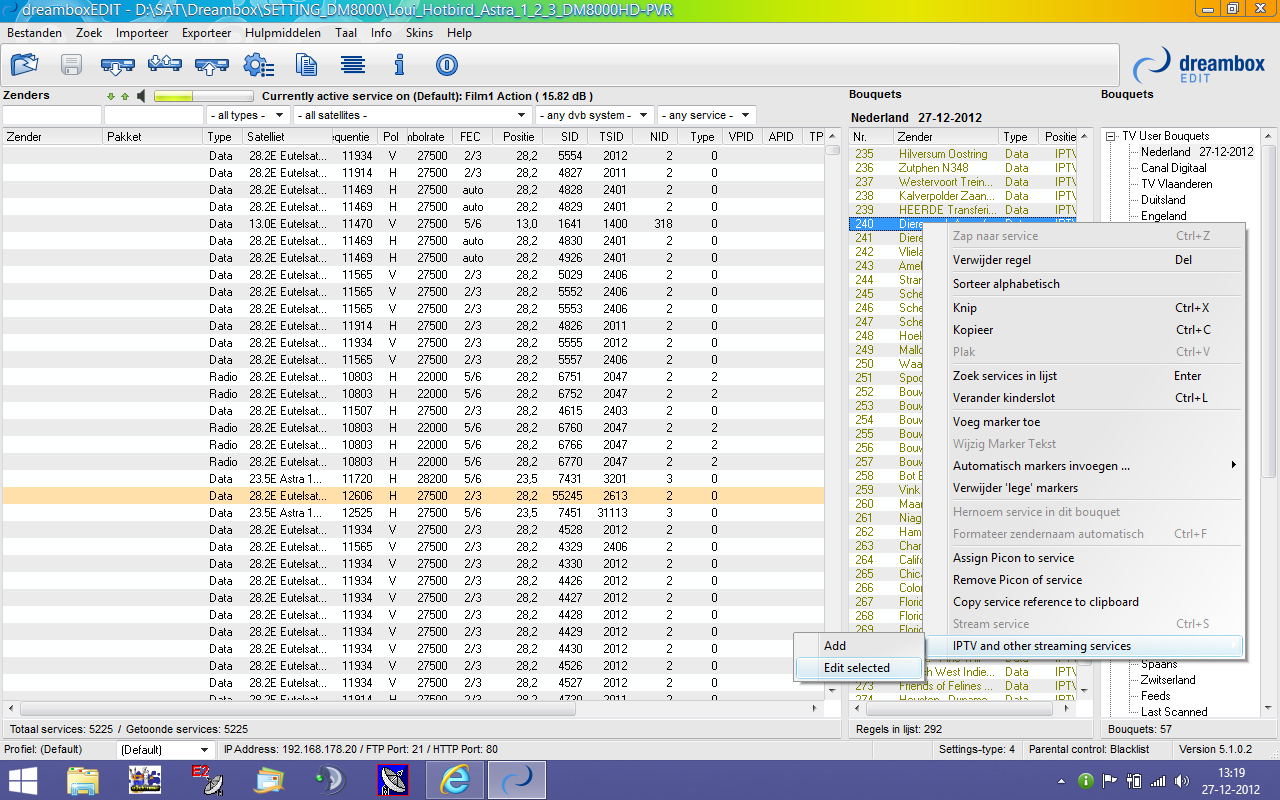
Task: Open 'Automatisch markers invoegen ...' submenu
Action: click(1095, 466)
